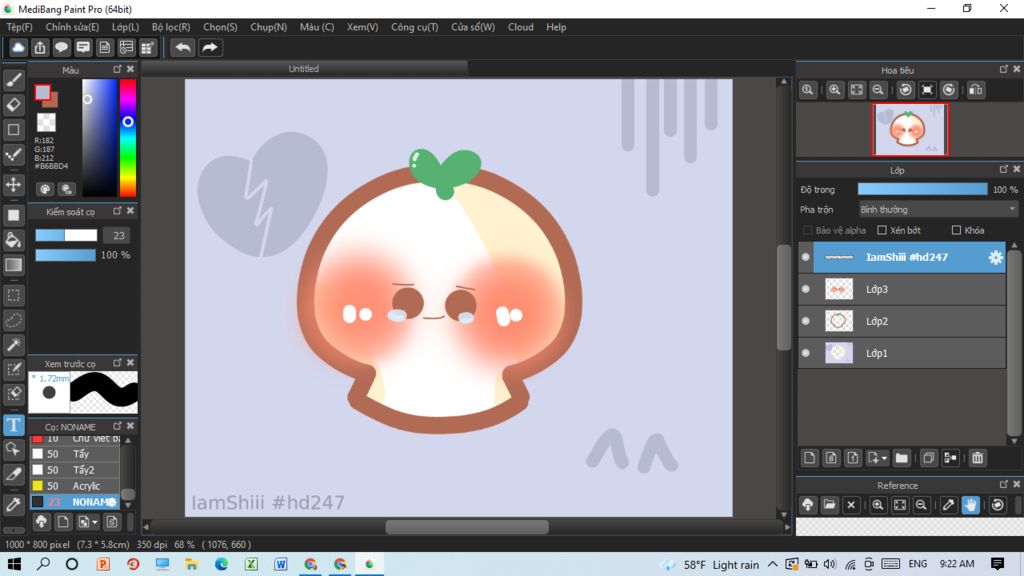Viewport: 1024px width, 576px height.
Task: Open the Chỉnh sửa(E) menu
Action: coord(72,27)
